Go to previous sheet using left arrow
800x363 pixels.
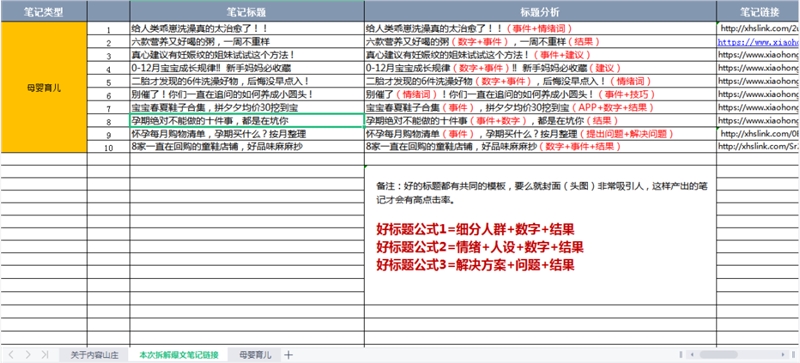point(11,355)
